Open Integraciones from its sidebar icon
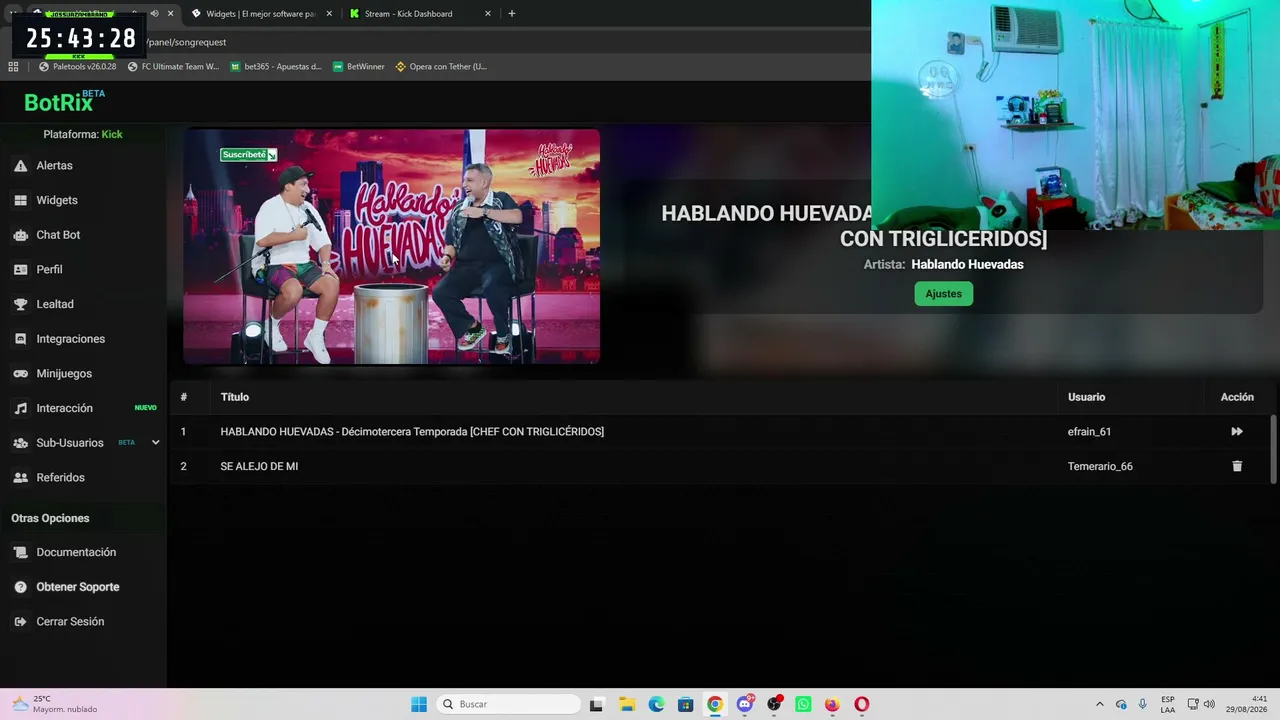 tap(20, 339)
